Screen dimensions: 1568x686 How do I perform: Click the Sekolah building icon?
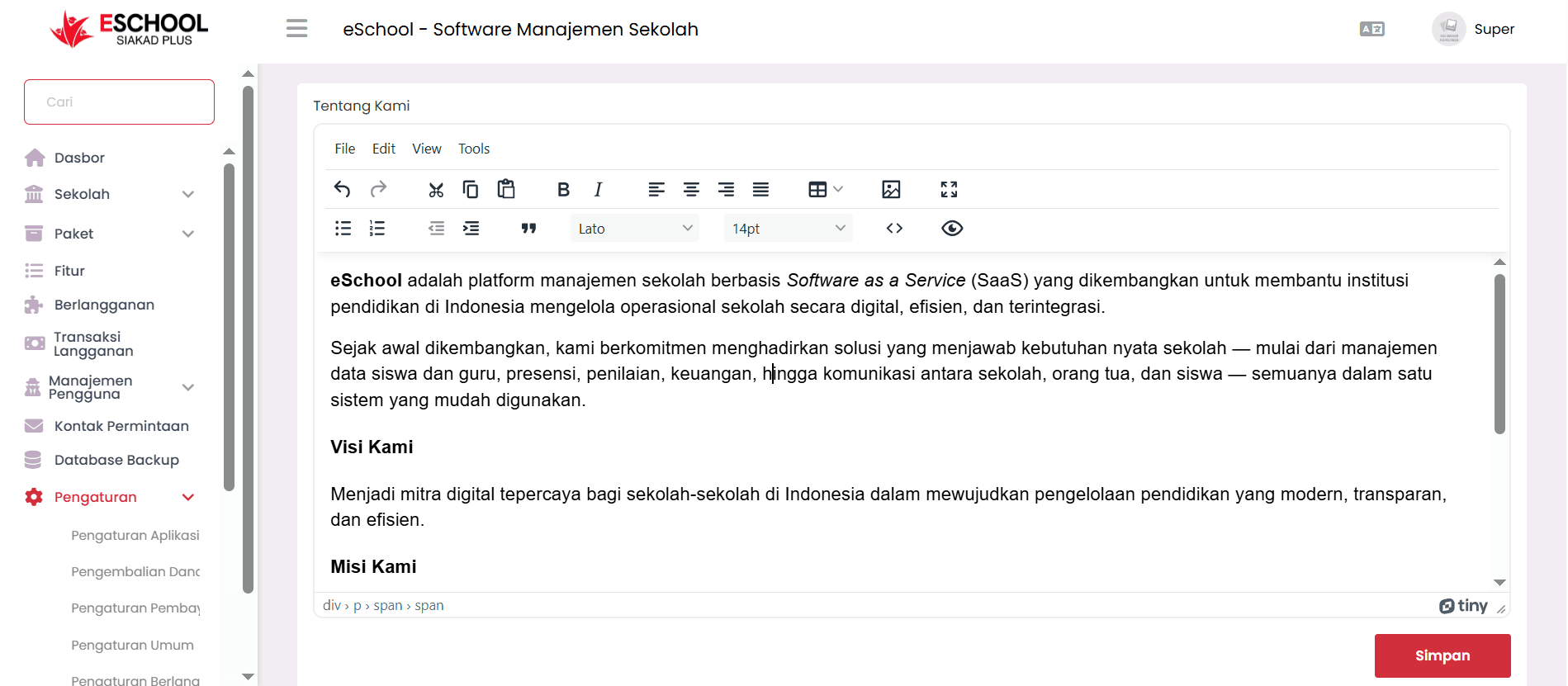[34, 194]
